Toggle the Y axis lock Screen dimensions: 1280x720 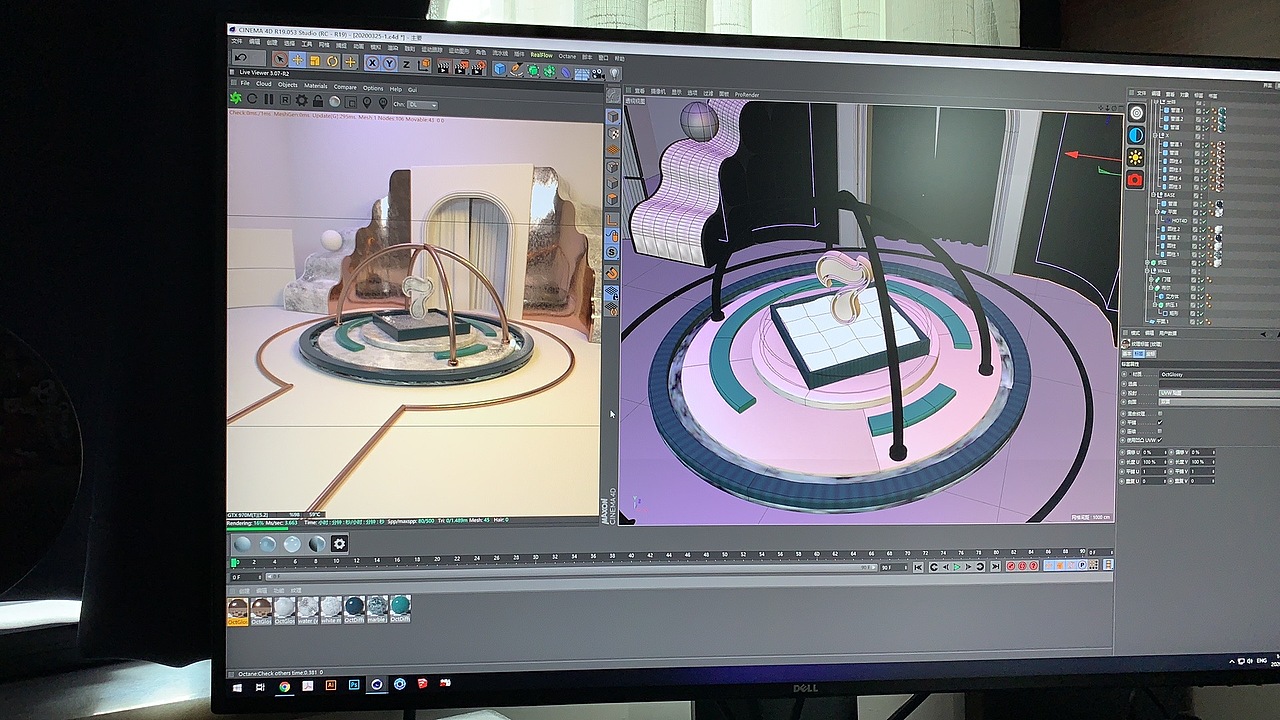pyautogui.click(x=389, y=63)
